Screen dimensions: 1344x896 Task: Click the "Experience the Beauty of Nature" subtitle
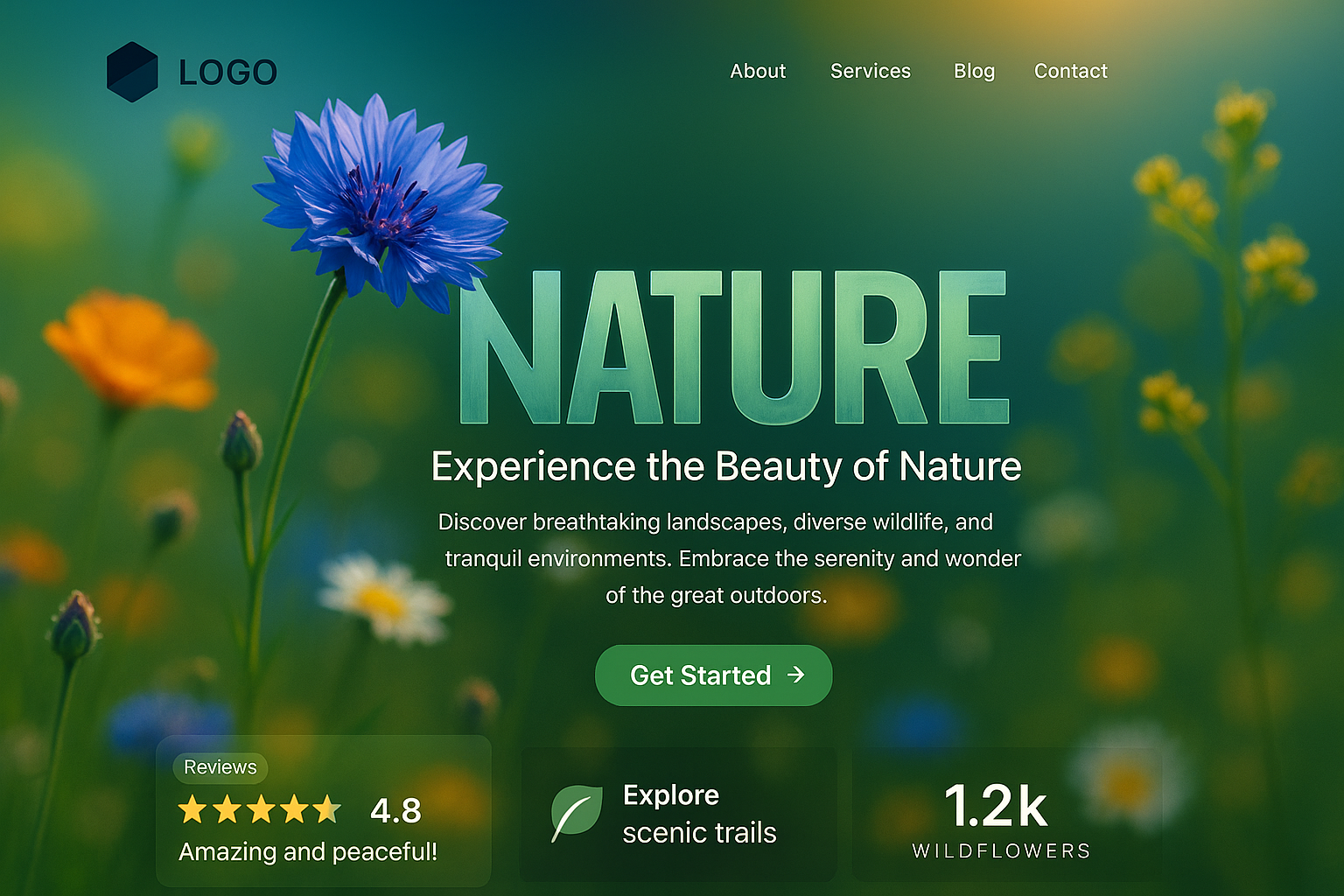726,466
